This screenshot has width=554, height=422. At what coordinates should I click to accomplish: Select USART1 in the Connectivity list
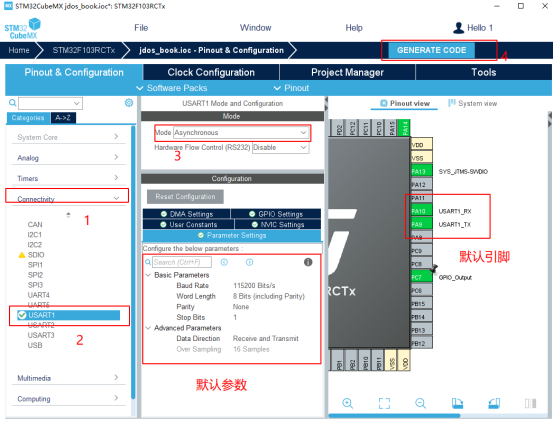point(68,315)
